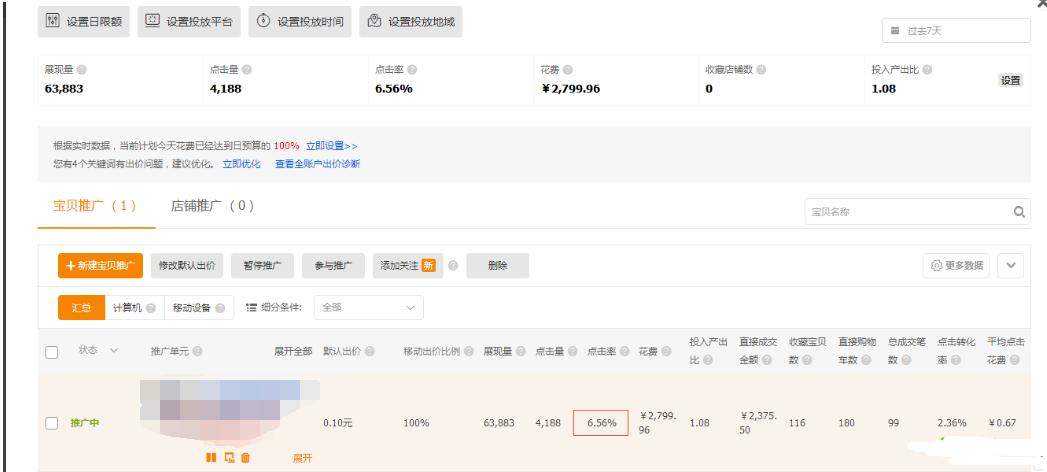Select the 移动设备 device tab
Image resolution: width=1047 pixels, height=472 pixels.
(199, 308)
